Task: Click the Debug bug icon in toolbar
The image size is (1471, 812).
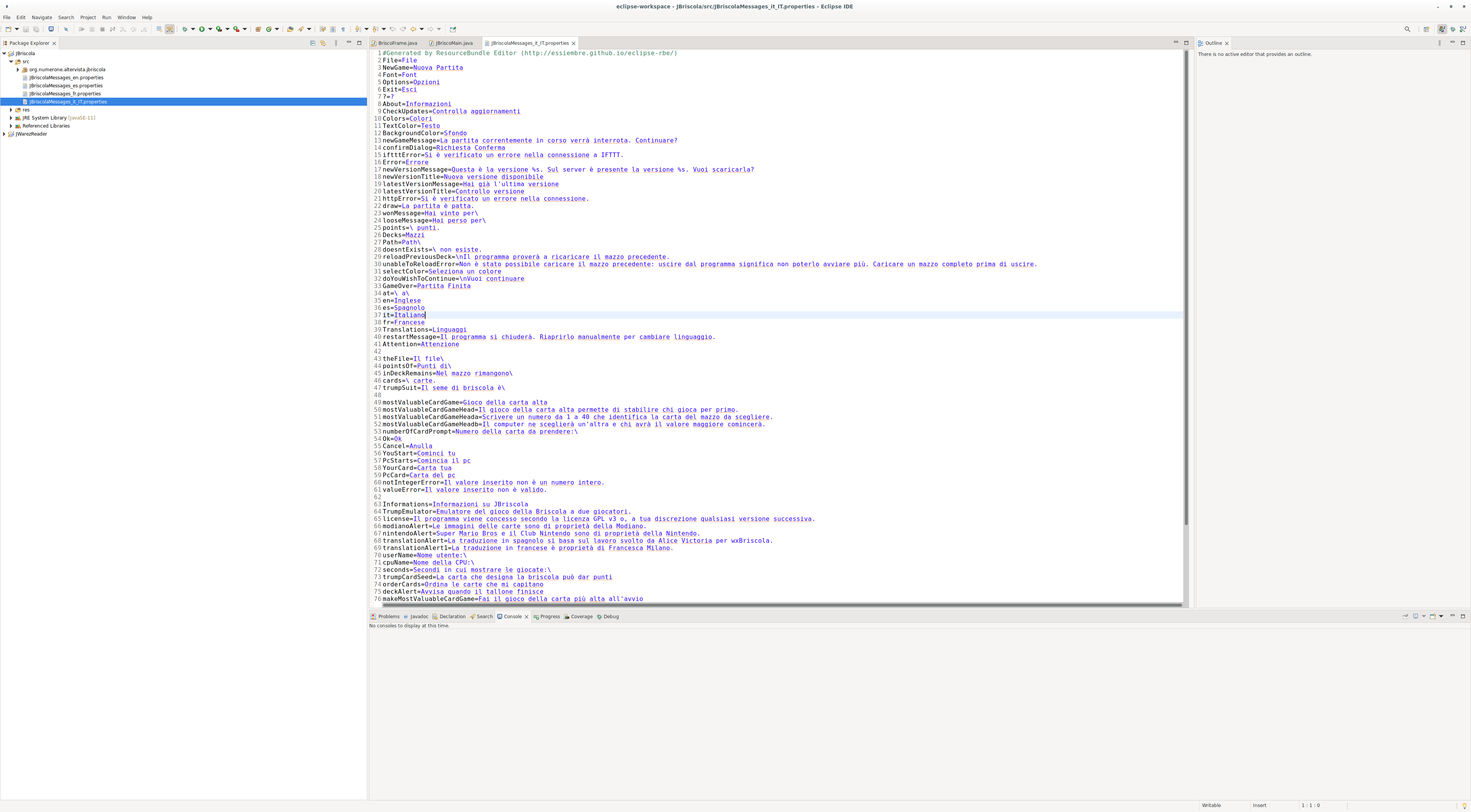Action: 184,29
